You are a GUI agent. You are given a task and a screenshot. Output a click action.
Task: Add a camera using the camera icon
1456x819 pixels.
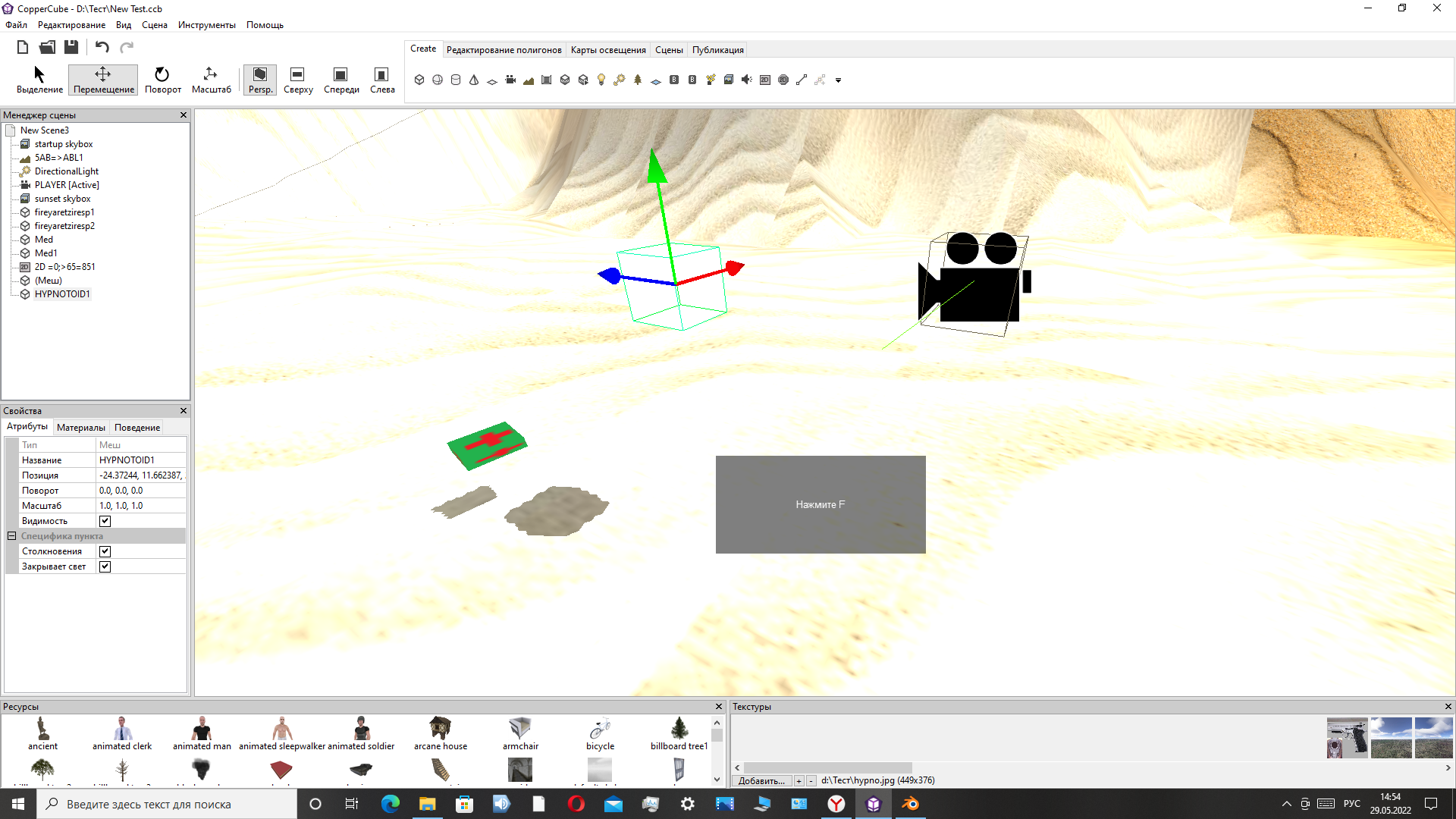click(x=510, y=80)
